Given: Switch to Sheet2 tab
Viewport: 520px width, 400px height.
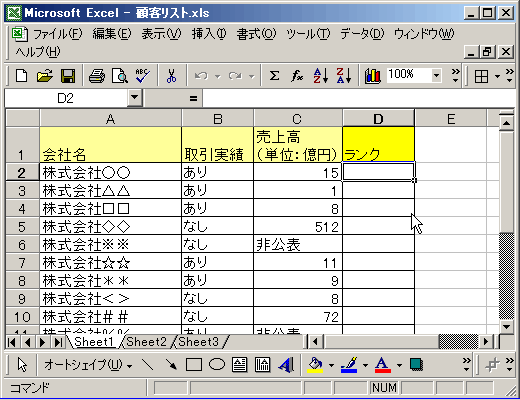Looking at the screenshot, I should click(x=146, y=342).
